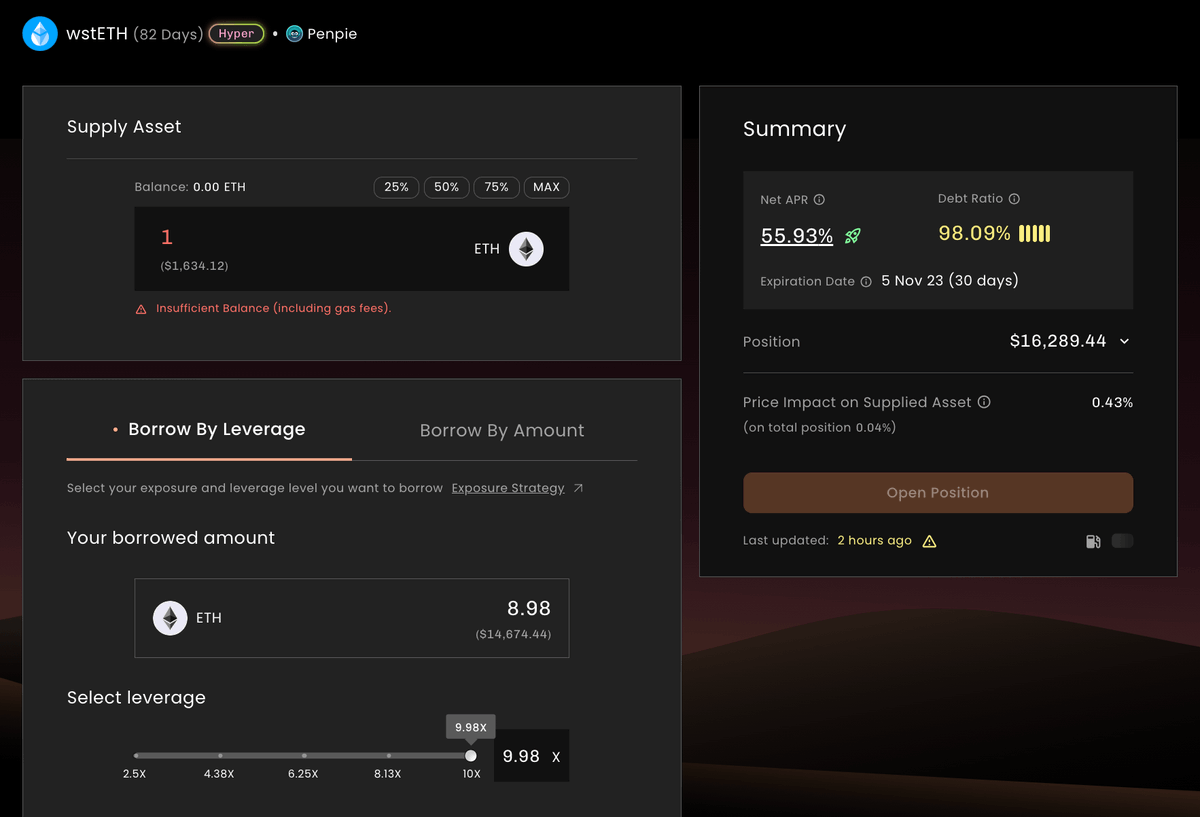Toggle the gas switch next to pump icon
Viewport: 1200px width, 817px height.
pyautogui.click(x=1122, y=541)
